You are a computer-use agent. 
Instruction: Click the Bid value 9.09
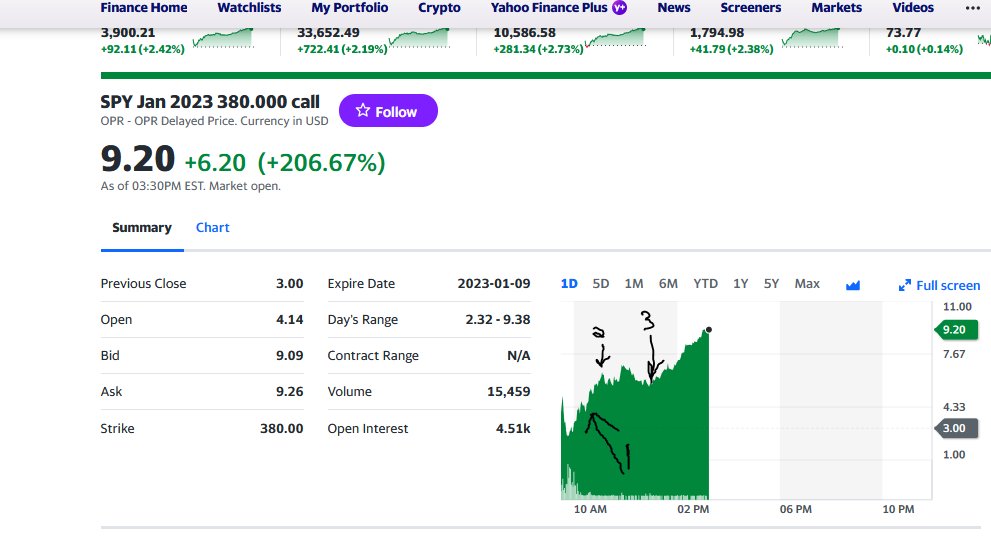pyautogui.click(x=289, y=356)
